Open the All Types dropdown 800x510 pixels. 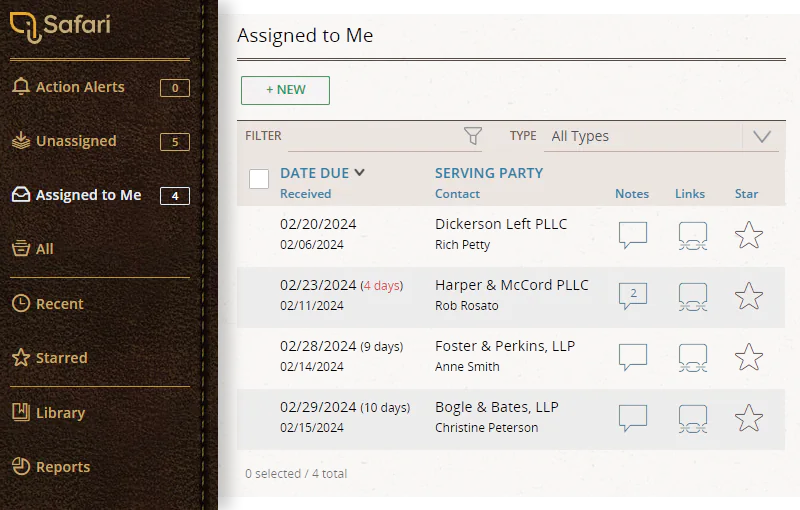661,136
